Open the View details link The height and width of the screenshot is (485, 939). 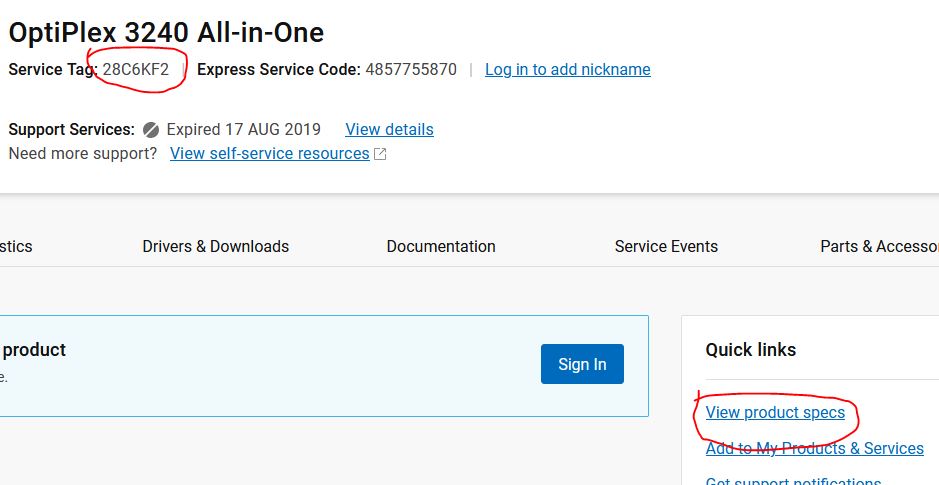(x=389, y=129)
